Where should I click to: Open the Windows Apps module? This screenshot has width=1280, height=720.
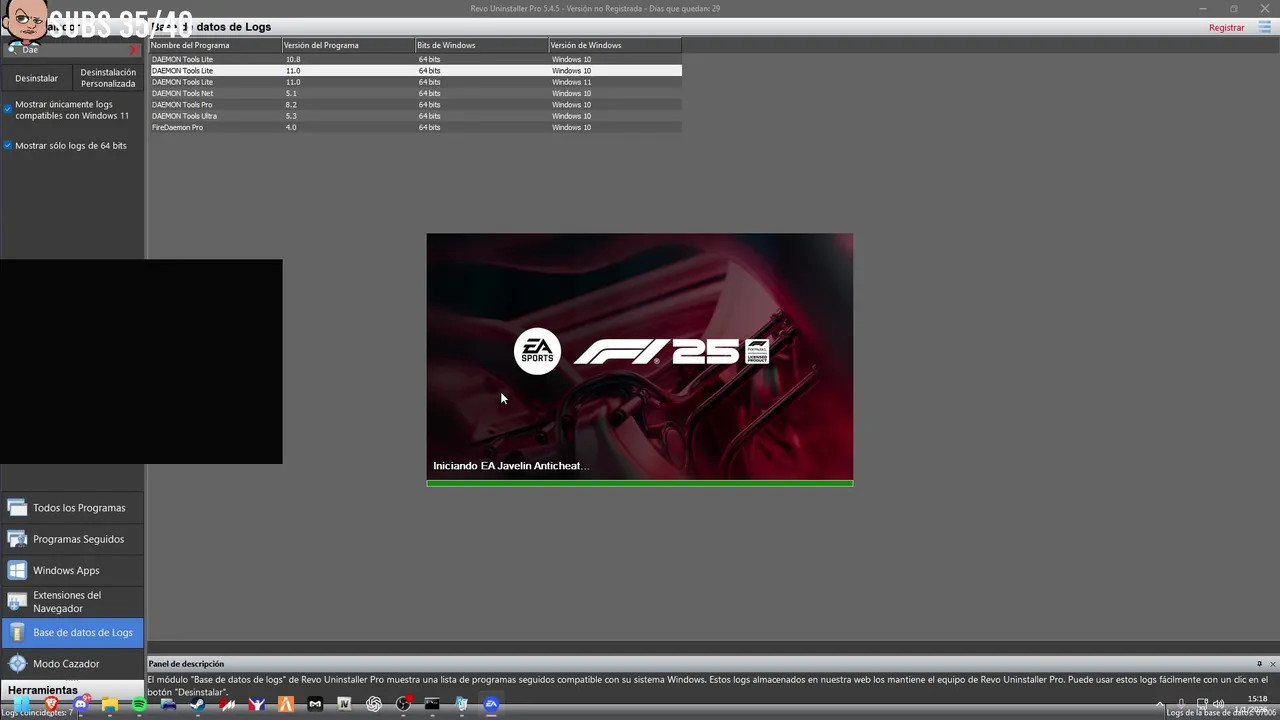72,570
